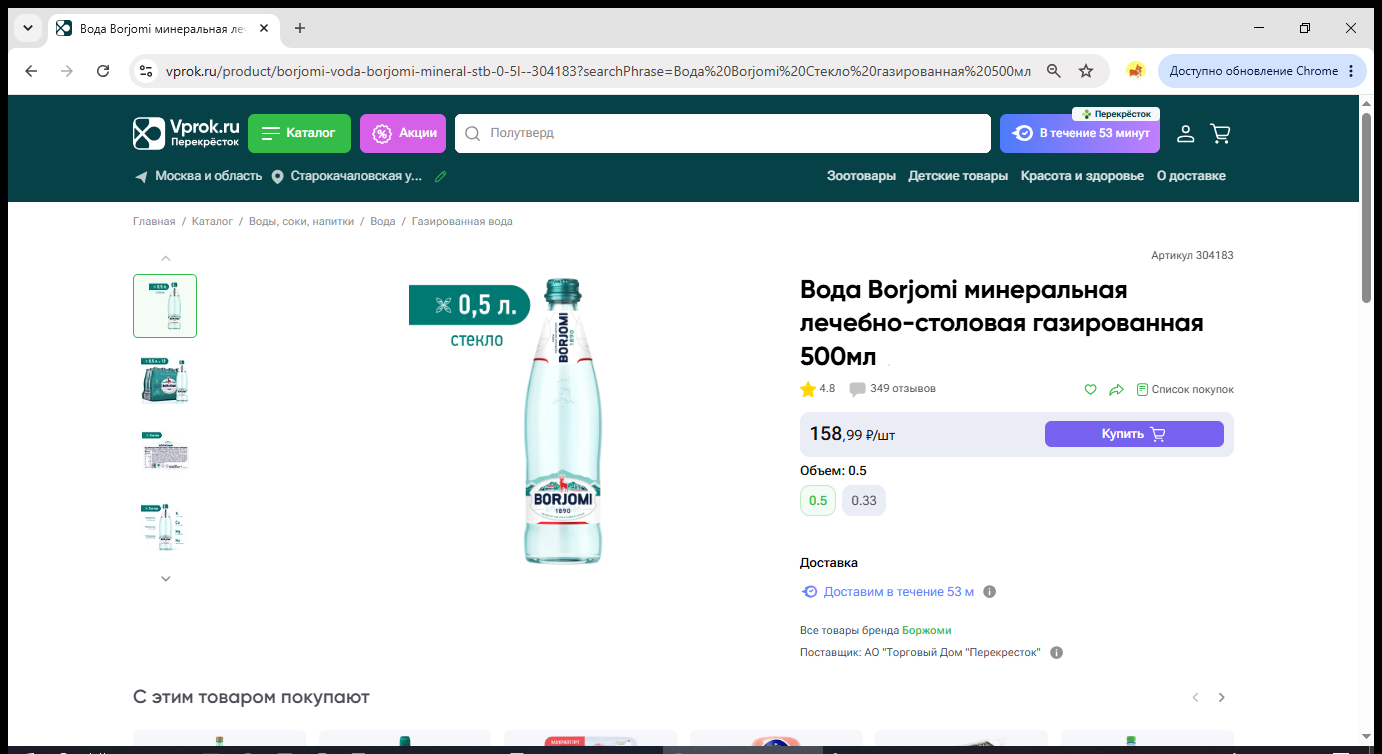This screenshot has height=754, width=1382.
Task: Click the Каталог breadcrumb link
Action: (212, 221)
